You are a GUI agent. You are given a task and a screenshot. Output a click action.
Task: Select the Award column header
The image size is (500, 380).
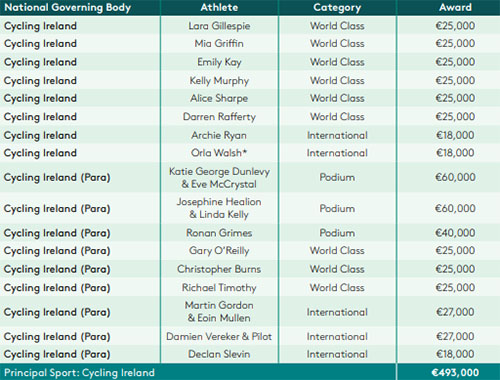[455, 7]
